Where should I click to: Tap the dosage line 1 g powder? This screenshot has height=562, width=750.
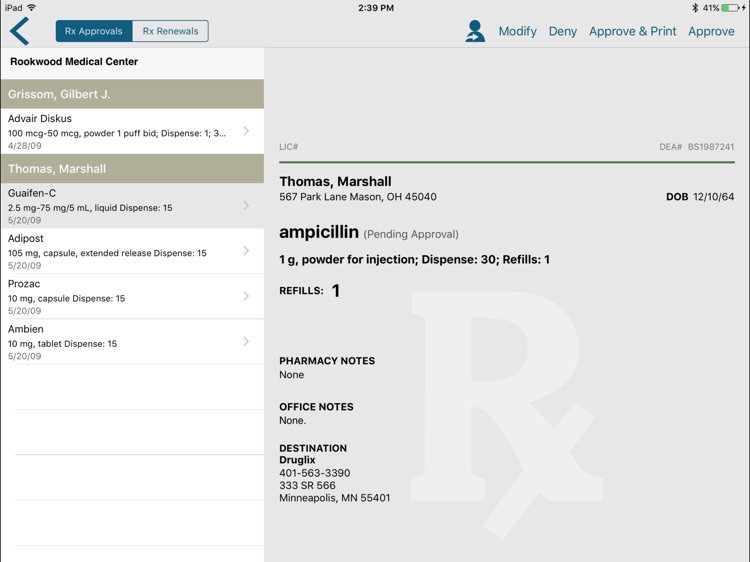414,259
